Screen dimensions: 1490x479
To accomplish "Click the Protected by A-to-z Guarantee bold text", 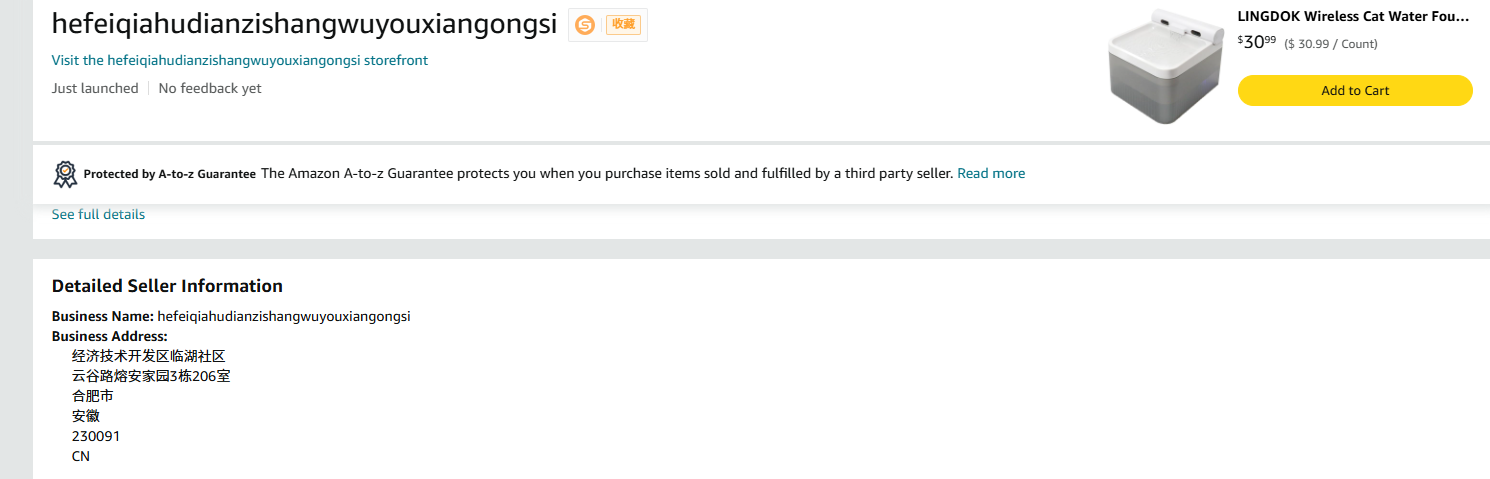I will 170,174.
